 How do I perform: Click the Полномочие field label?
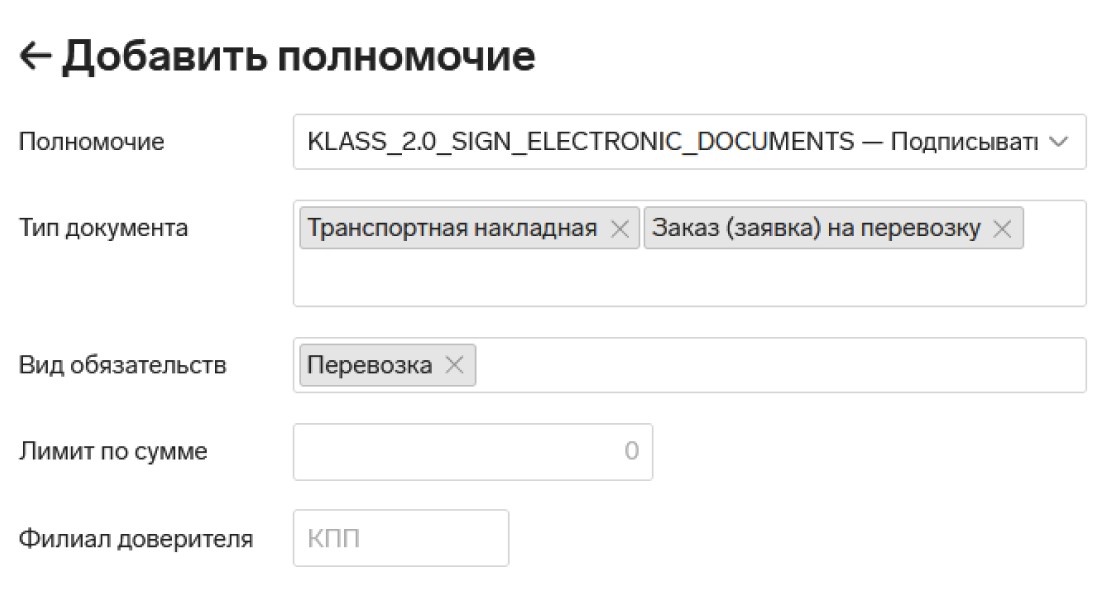click(x=92, y=142)
